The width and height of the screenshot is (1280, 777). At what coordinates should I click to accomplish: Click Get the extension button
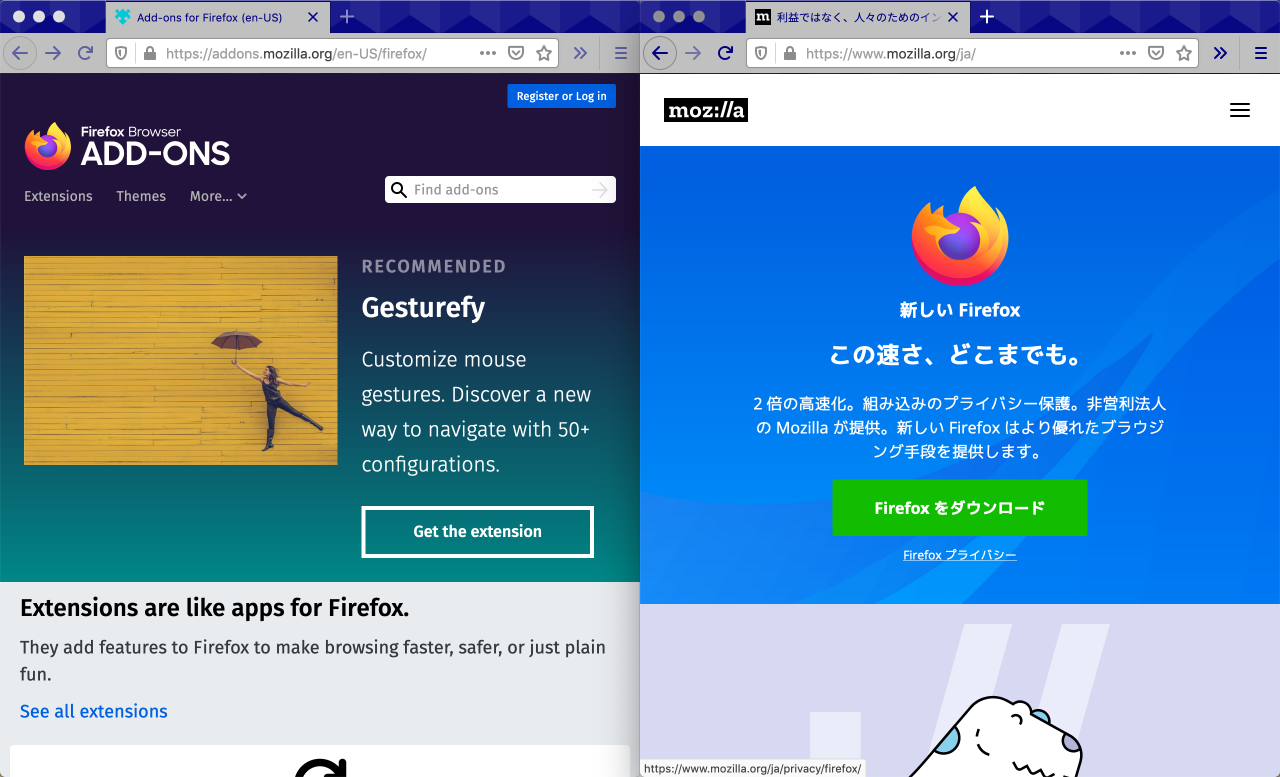pos(478,532)
